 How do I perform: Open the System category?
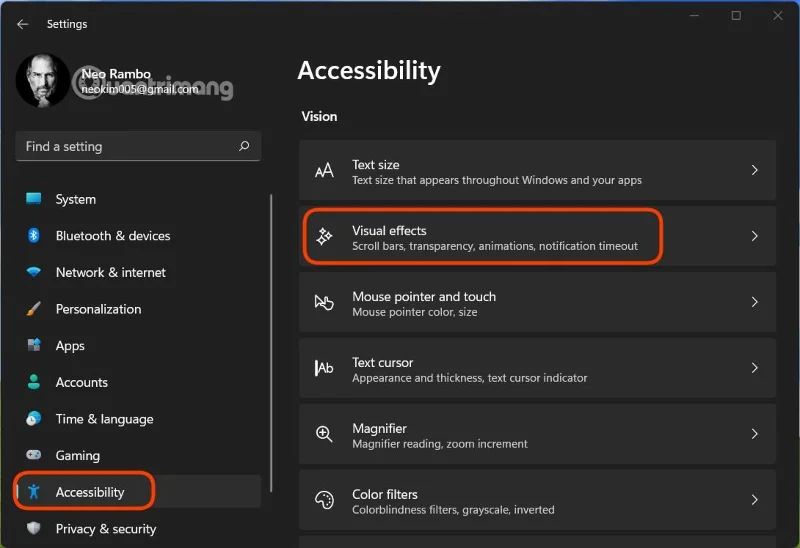138,199
